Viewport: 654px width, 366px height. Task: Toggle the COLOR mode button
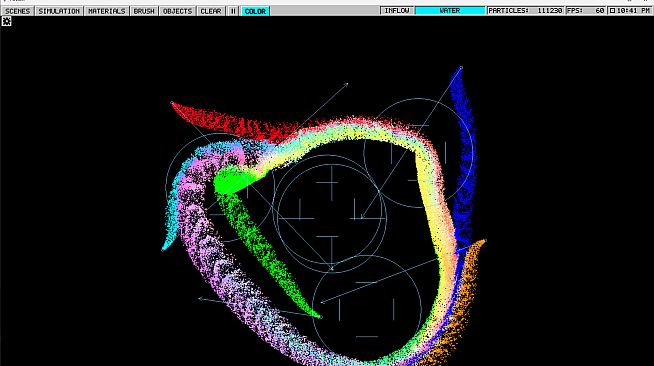pos(255,11)
